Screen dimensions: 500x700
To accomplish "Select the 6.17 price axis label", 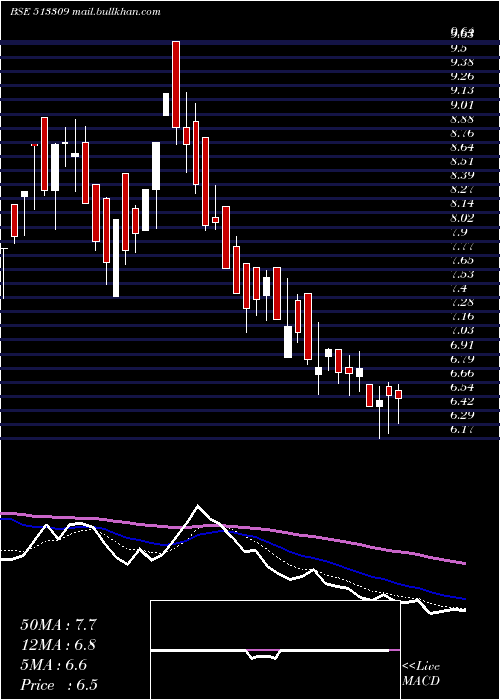I will coord(462,429).
